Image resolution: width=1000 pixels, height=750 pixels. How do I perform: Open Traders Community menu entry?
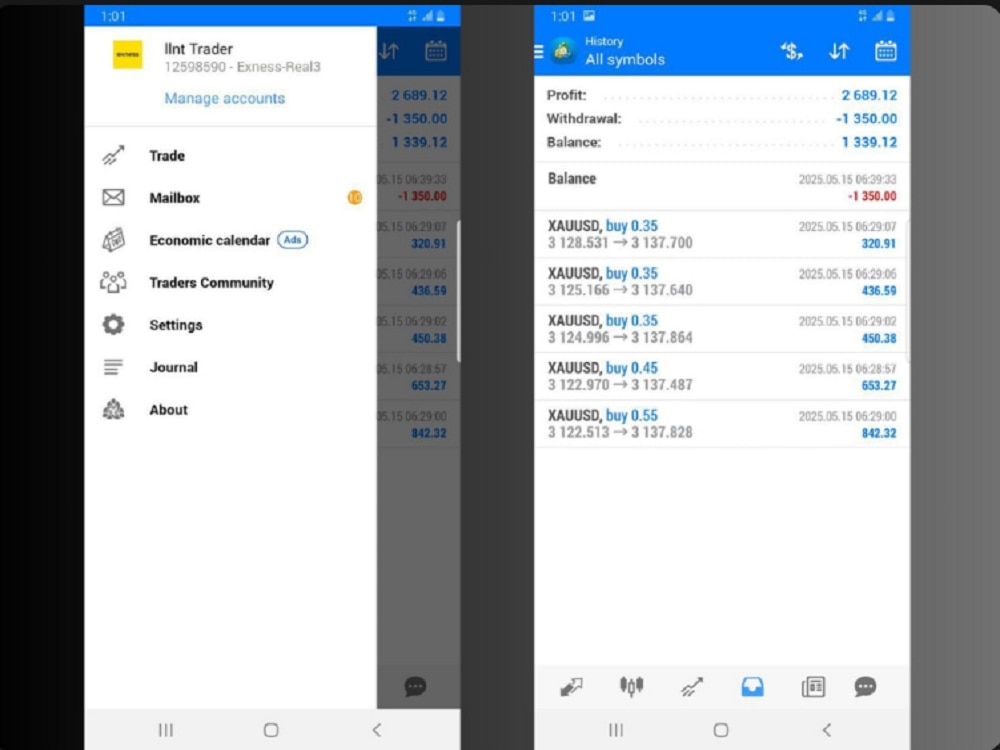tap(230, 283)
